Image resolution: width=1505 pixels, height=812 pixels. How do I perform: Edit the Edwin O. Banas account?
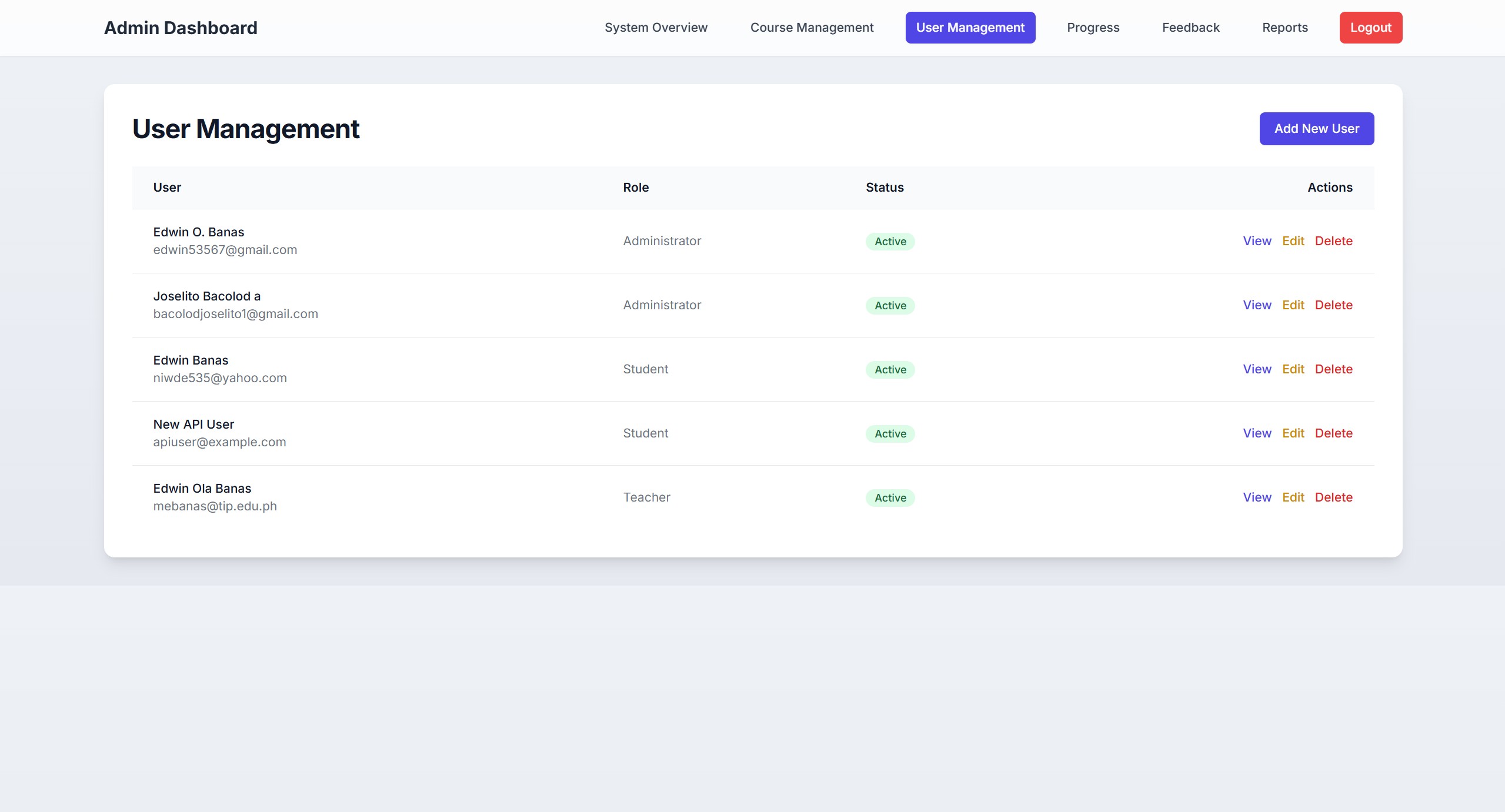click(x=1293, y=241)
